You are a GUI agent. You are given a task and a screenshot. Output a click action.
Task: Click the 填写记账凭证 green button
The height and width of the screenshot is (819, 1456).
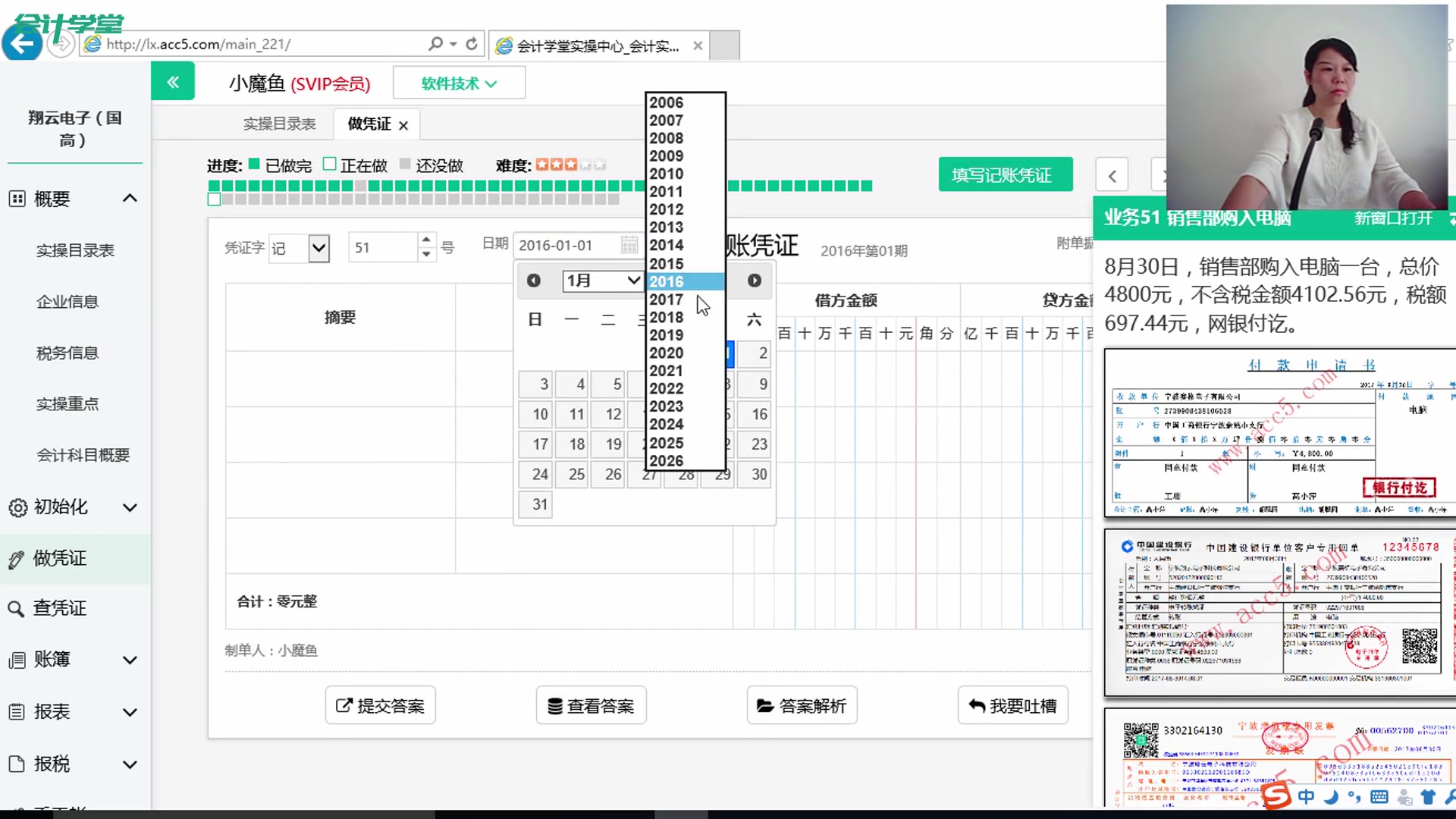tap(1006, 174)
